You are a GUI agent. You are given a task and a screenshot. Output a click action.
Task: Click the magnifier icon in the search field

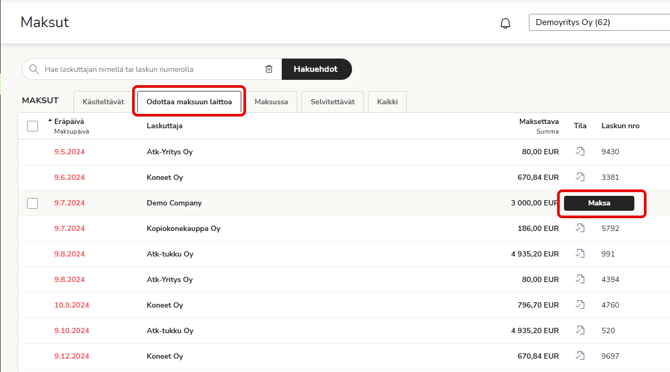coord(34,69)
